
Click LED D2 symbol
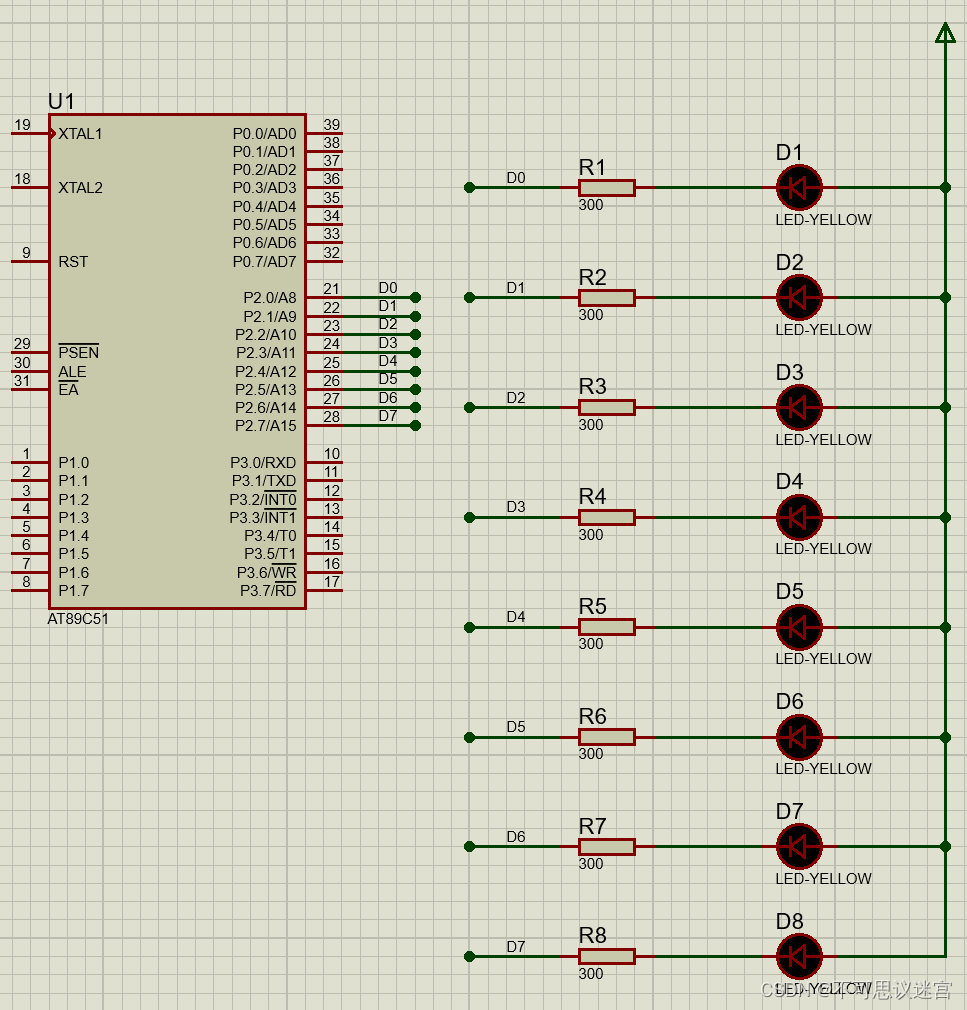click(799, 298)
